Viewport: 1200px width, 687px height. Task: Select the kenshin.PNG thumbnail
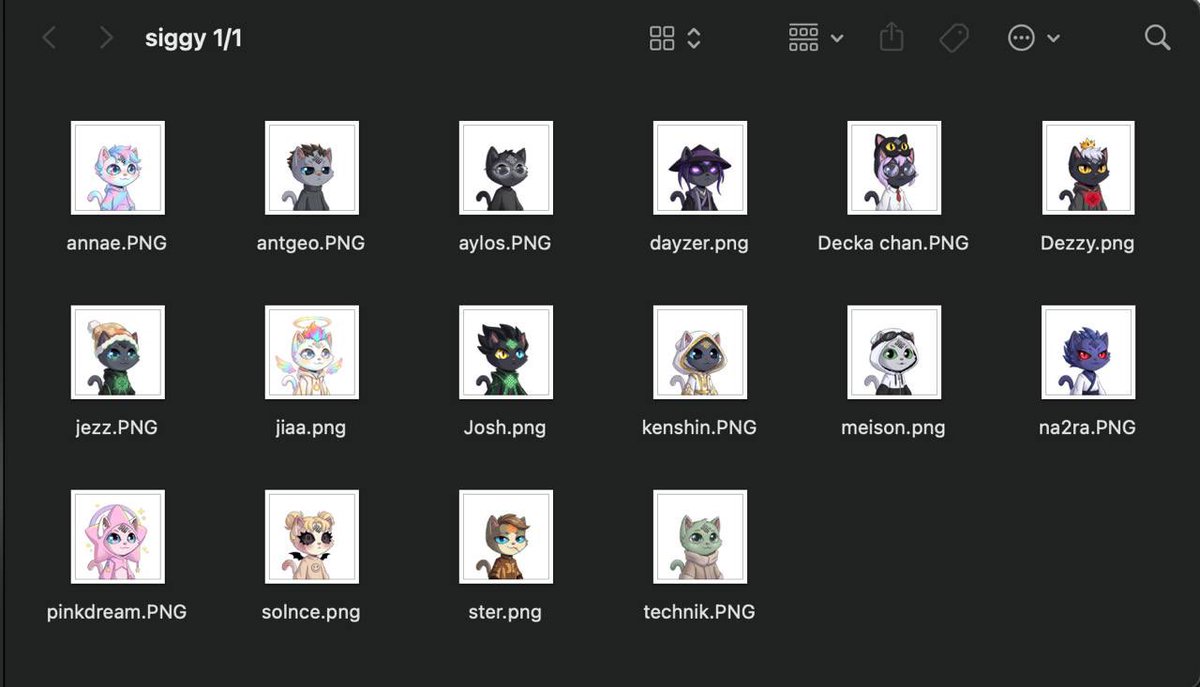click(x=700, y=352)
